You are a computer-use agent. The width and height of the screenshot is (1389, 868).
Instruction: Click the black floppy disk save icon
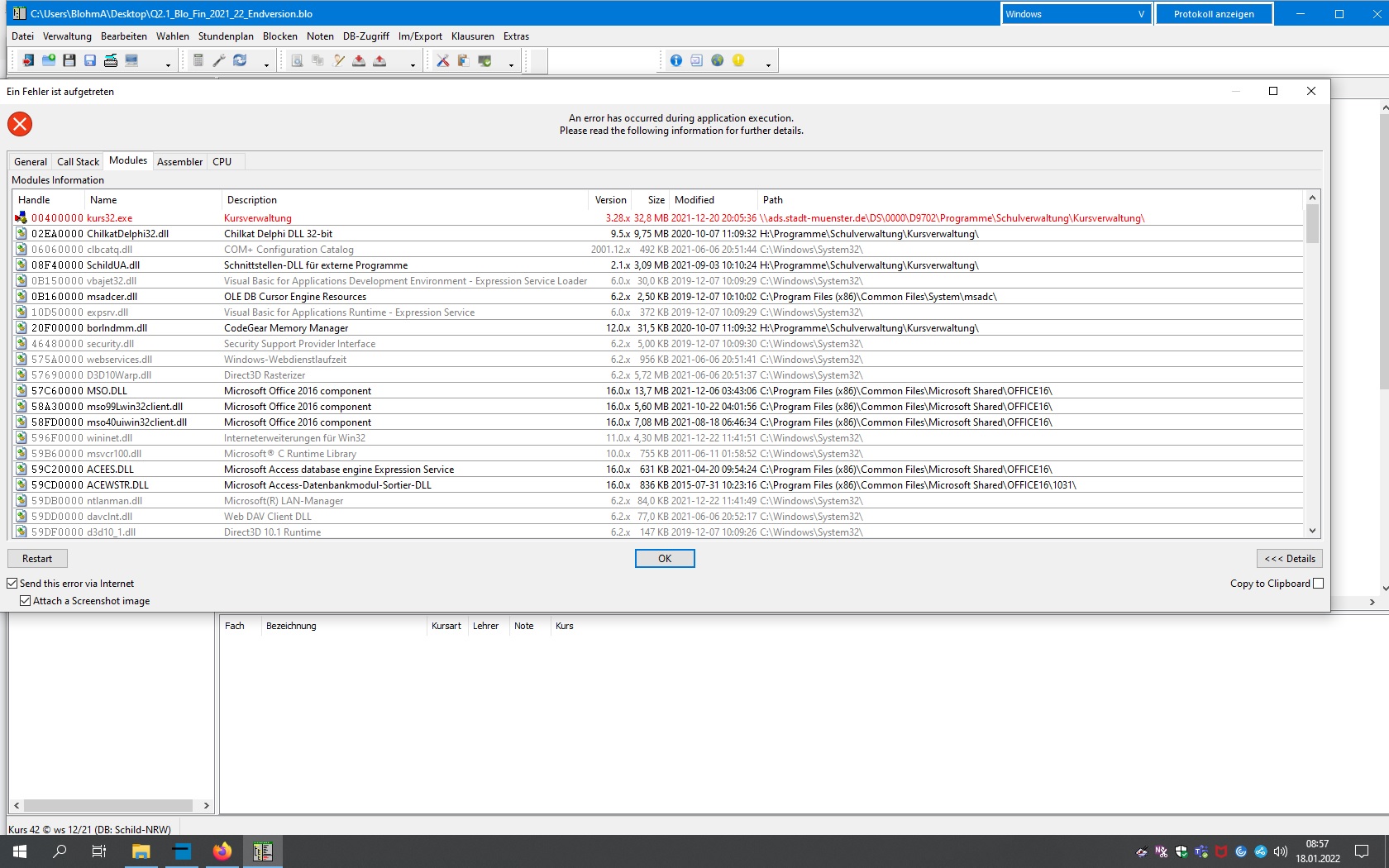(69, 60)
